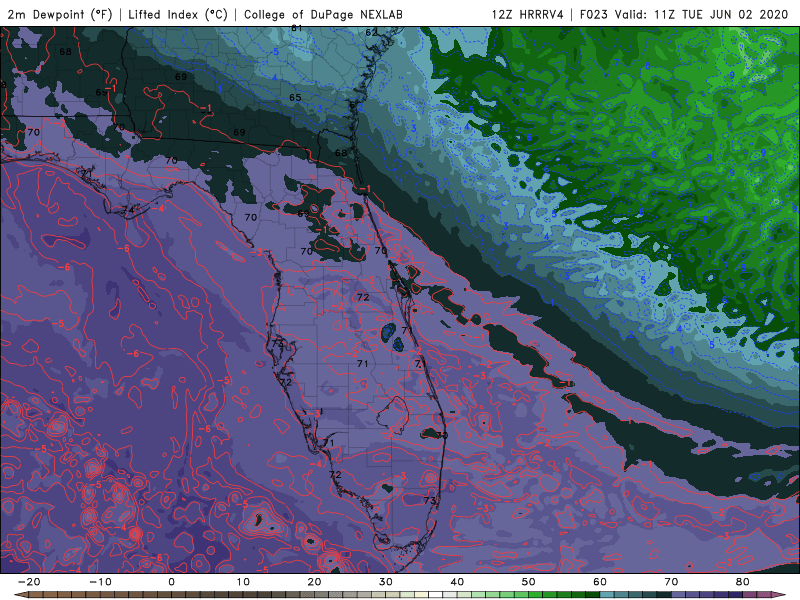
Task: Click the "-10" colorbar tick label
Action: [x=100, y=582]
